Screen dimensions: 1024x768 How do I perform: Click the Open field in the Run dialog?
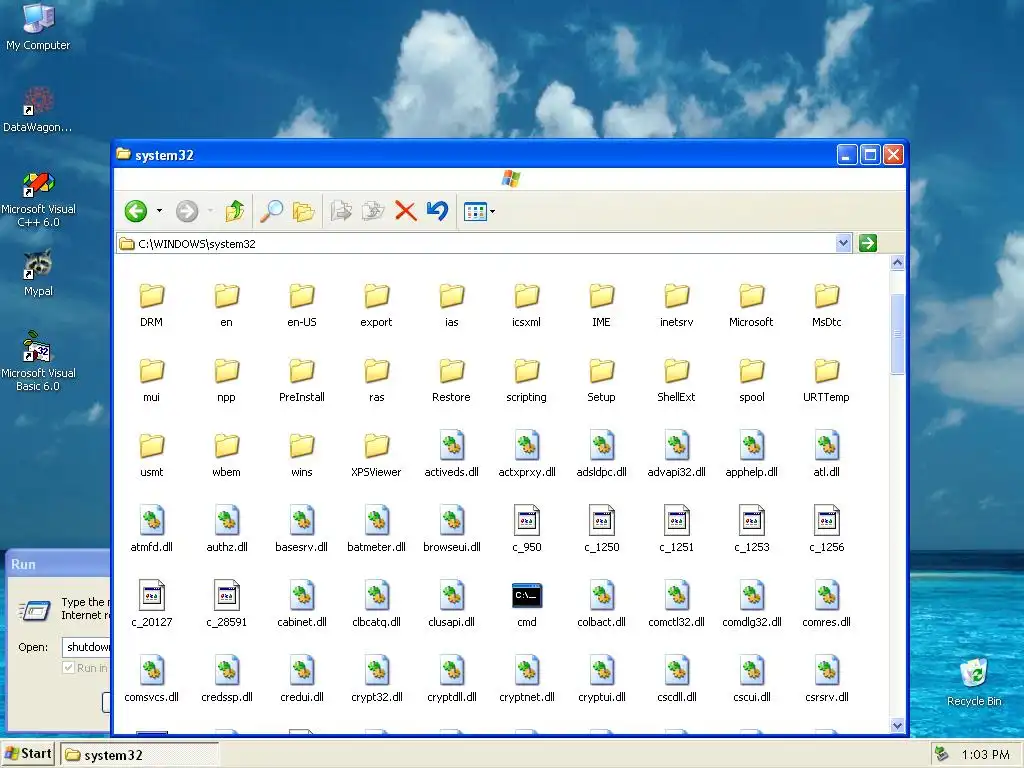[x=87, y=647]
